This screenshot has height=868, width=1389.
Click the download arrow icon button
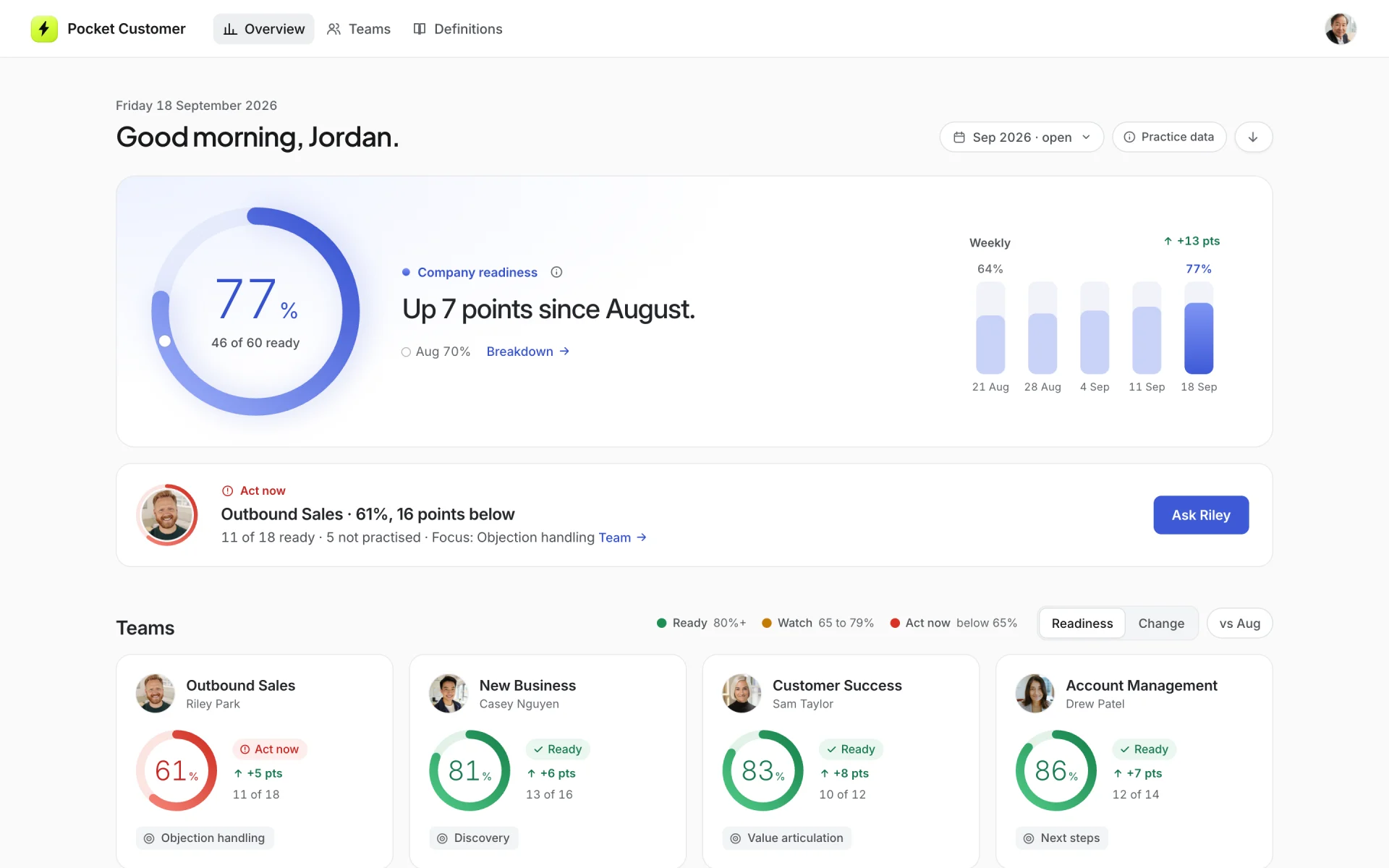(x=1253, y=137)
